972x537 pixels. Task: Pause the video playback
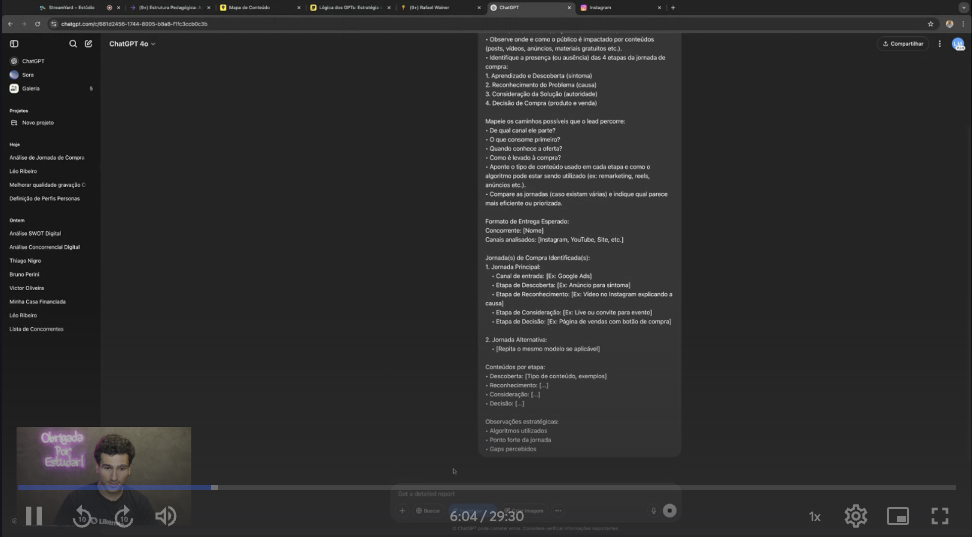pyautogui.click(x=33, y=516)
